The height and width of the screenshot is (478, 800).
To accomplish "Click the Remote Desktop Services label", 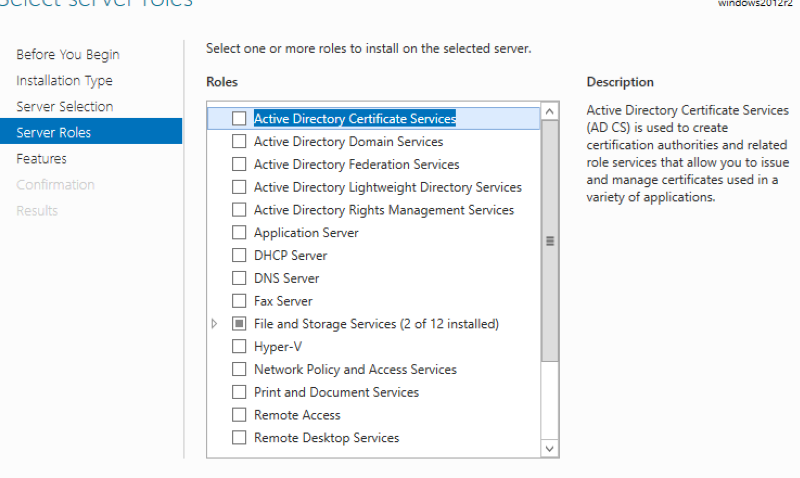I will (327, 438).
